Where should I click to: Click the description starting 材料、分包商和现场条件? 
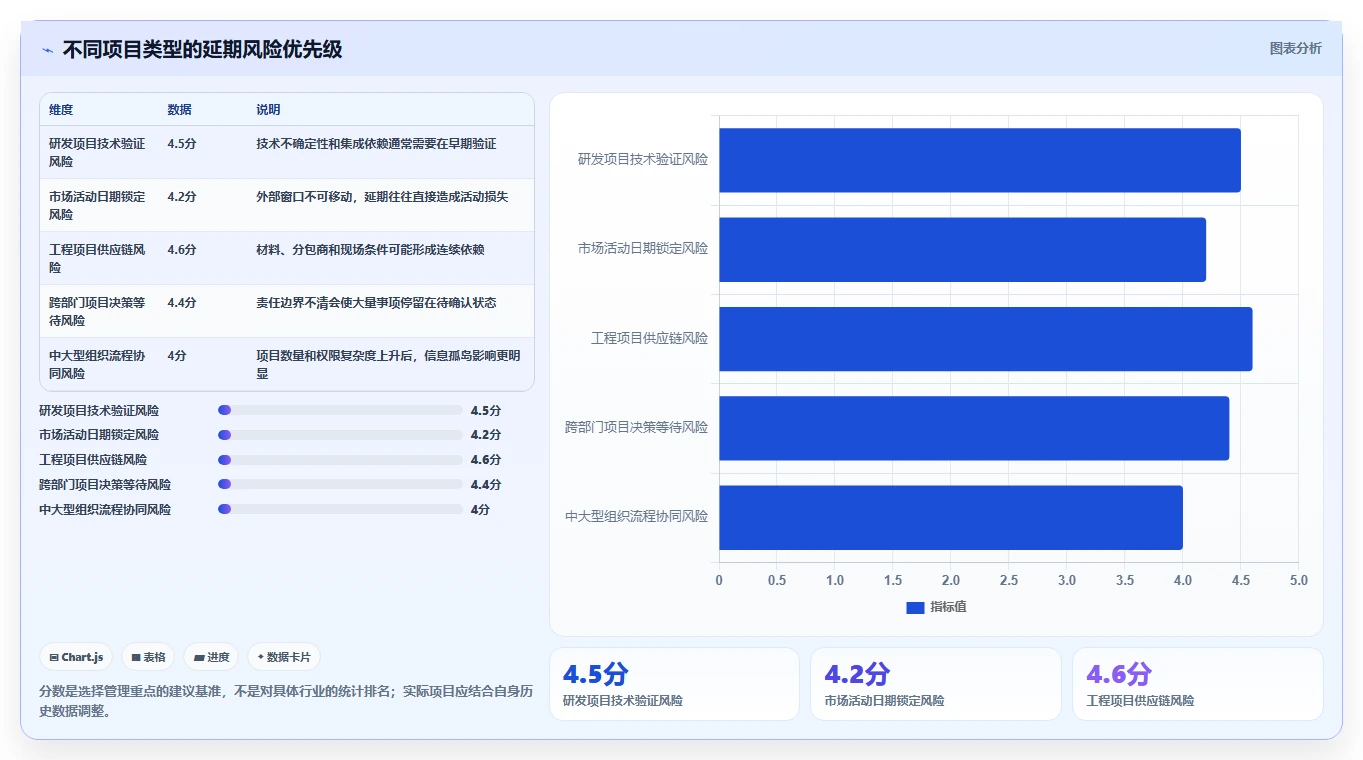tap(370, 250)
